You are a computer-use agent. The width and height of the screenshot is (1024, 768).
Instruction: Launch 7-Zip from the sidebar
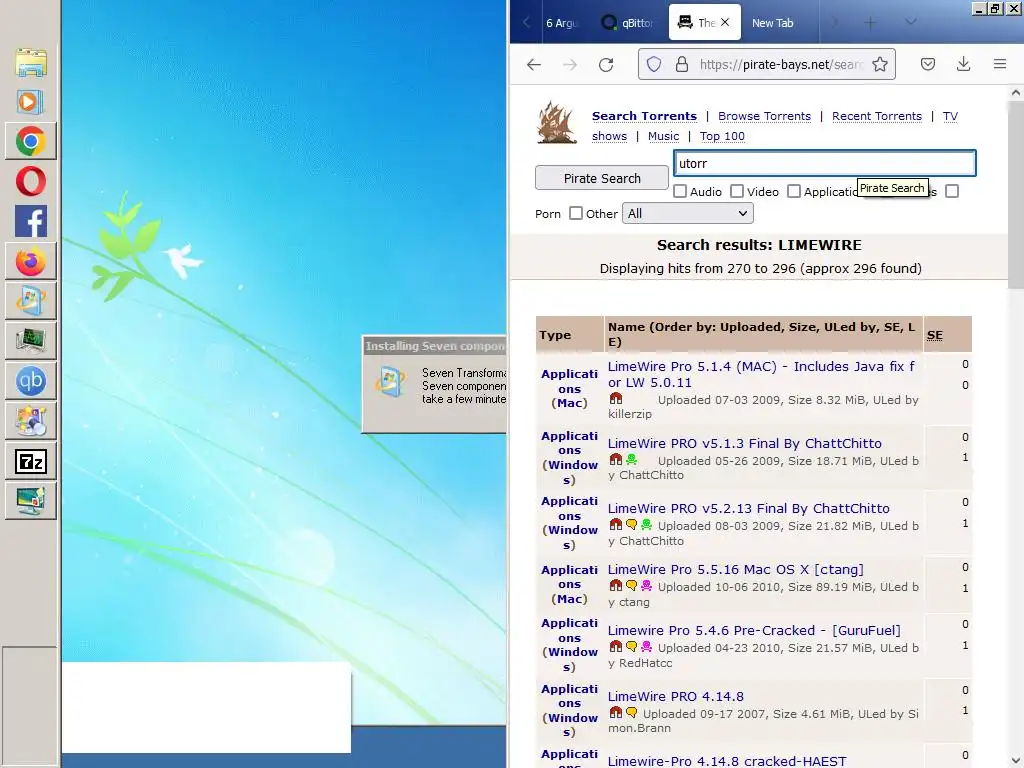point(31,462)
